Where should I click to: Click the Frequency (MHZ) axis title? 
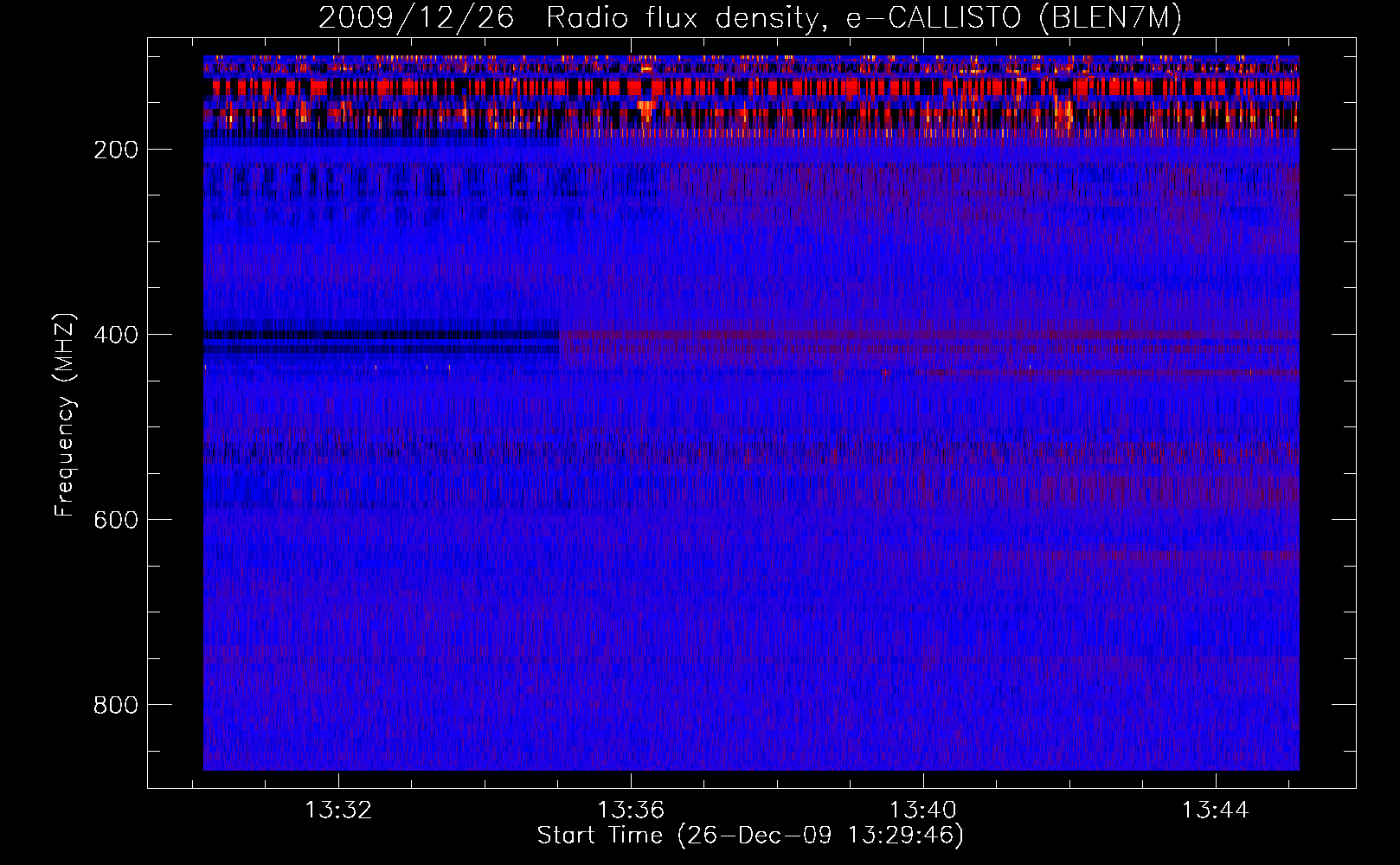65,414
